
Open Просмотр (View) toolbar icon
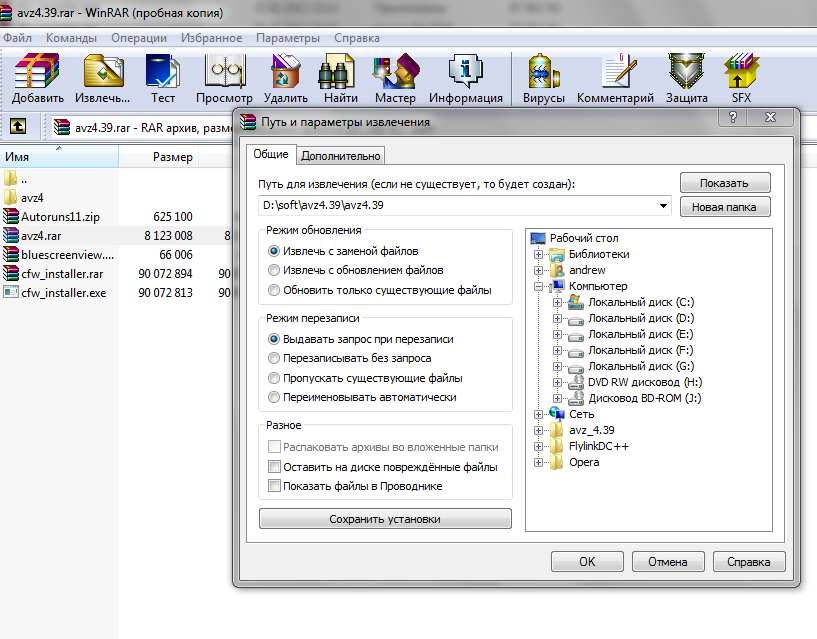tap(225, 71)
